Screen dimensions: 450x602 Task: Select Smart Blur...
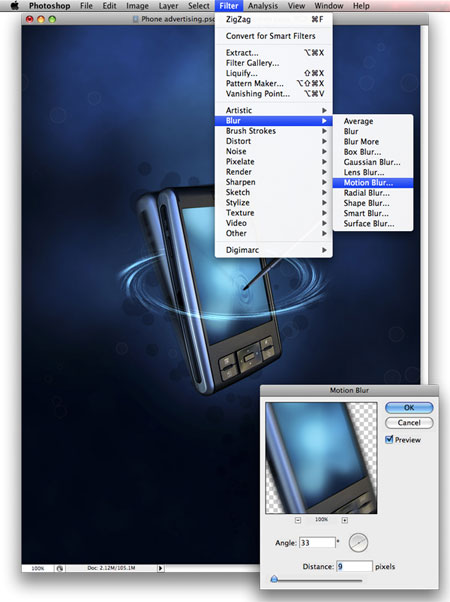point(373,213)
